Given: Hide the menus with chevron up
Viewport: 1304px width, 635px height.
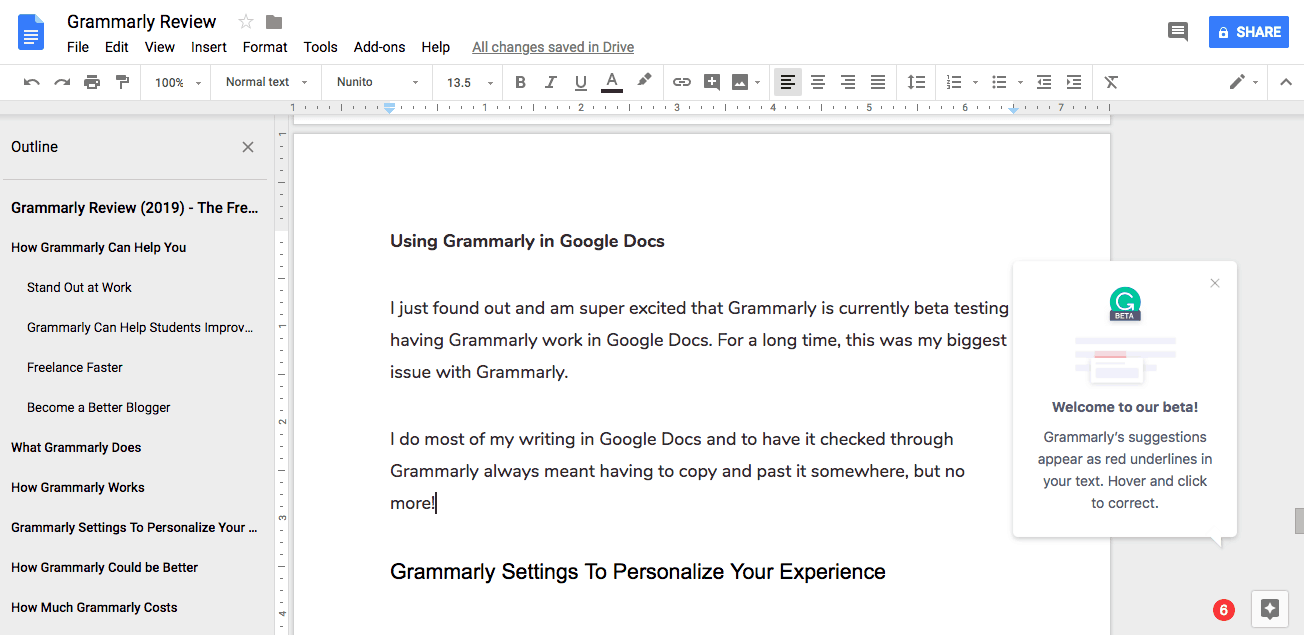Looking at the screenshot, I should pos(1286,82).
